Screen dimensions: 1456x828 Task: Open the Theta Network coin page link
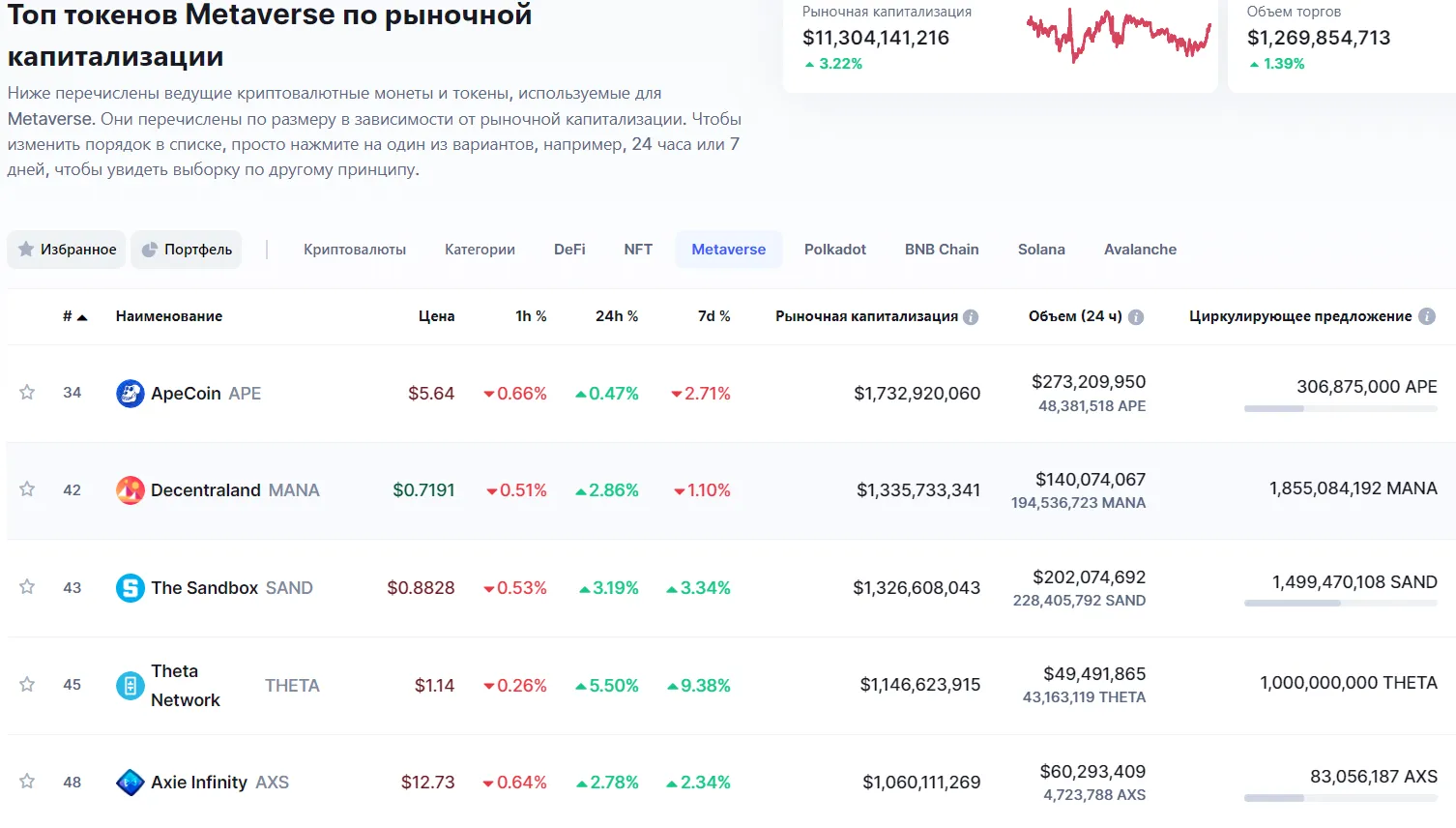tap(235, 686)
